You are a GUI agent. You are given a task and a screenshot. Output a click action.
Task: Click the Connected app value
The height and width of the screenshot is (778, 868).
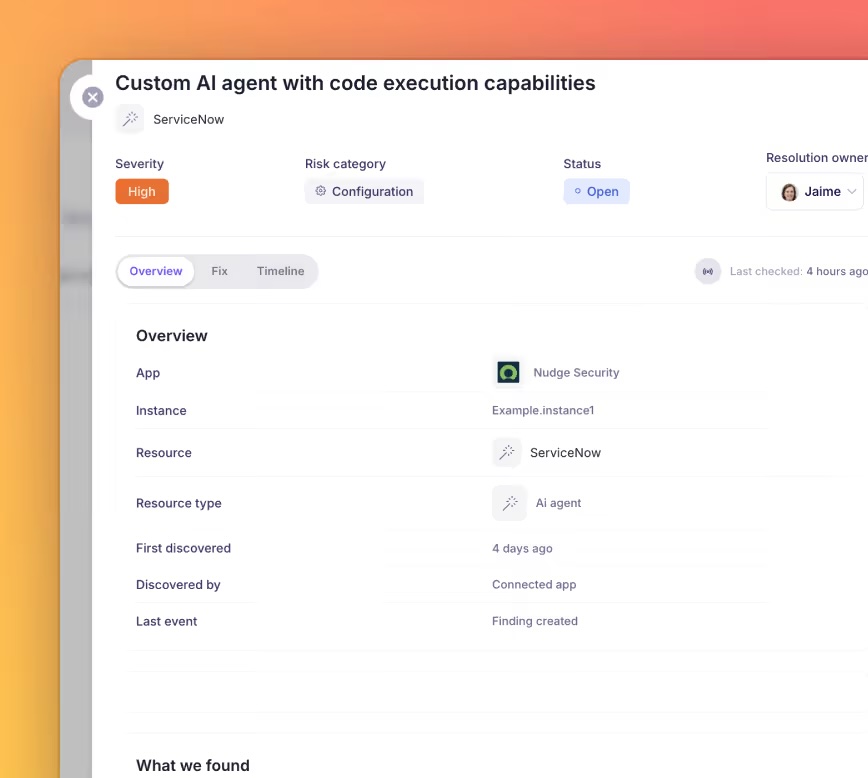point(534,585)
